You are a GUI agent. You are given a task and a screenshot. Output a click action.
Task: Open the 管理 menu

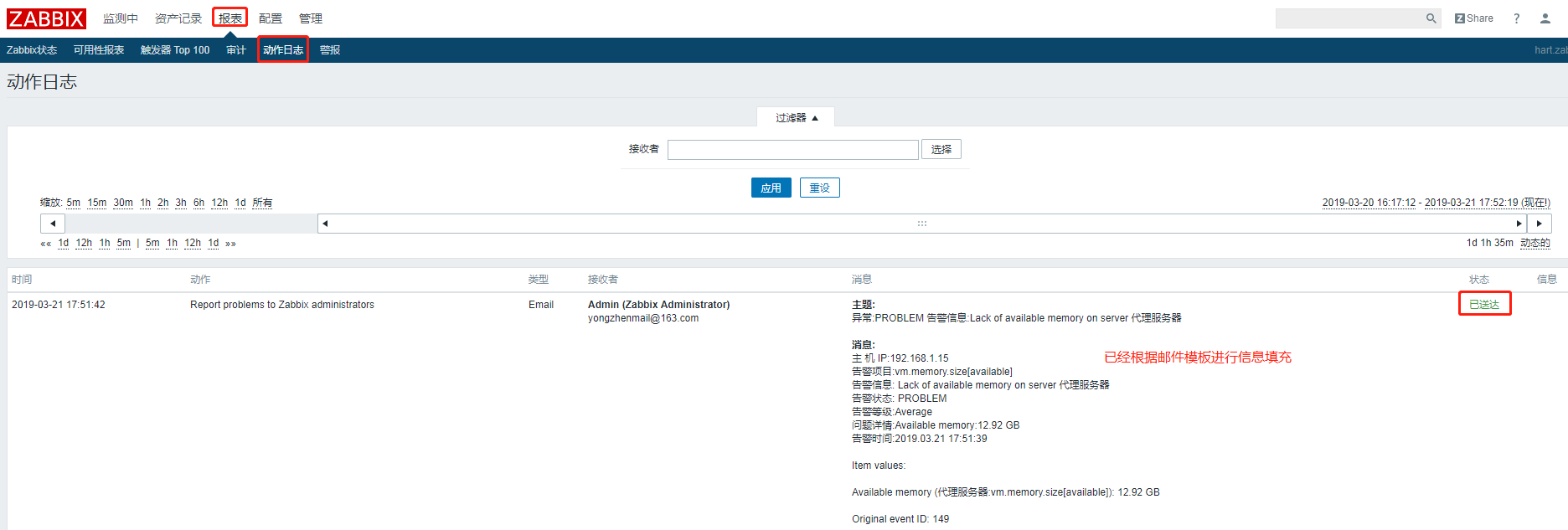tap(311, 18)
